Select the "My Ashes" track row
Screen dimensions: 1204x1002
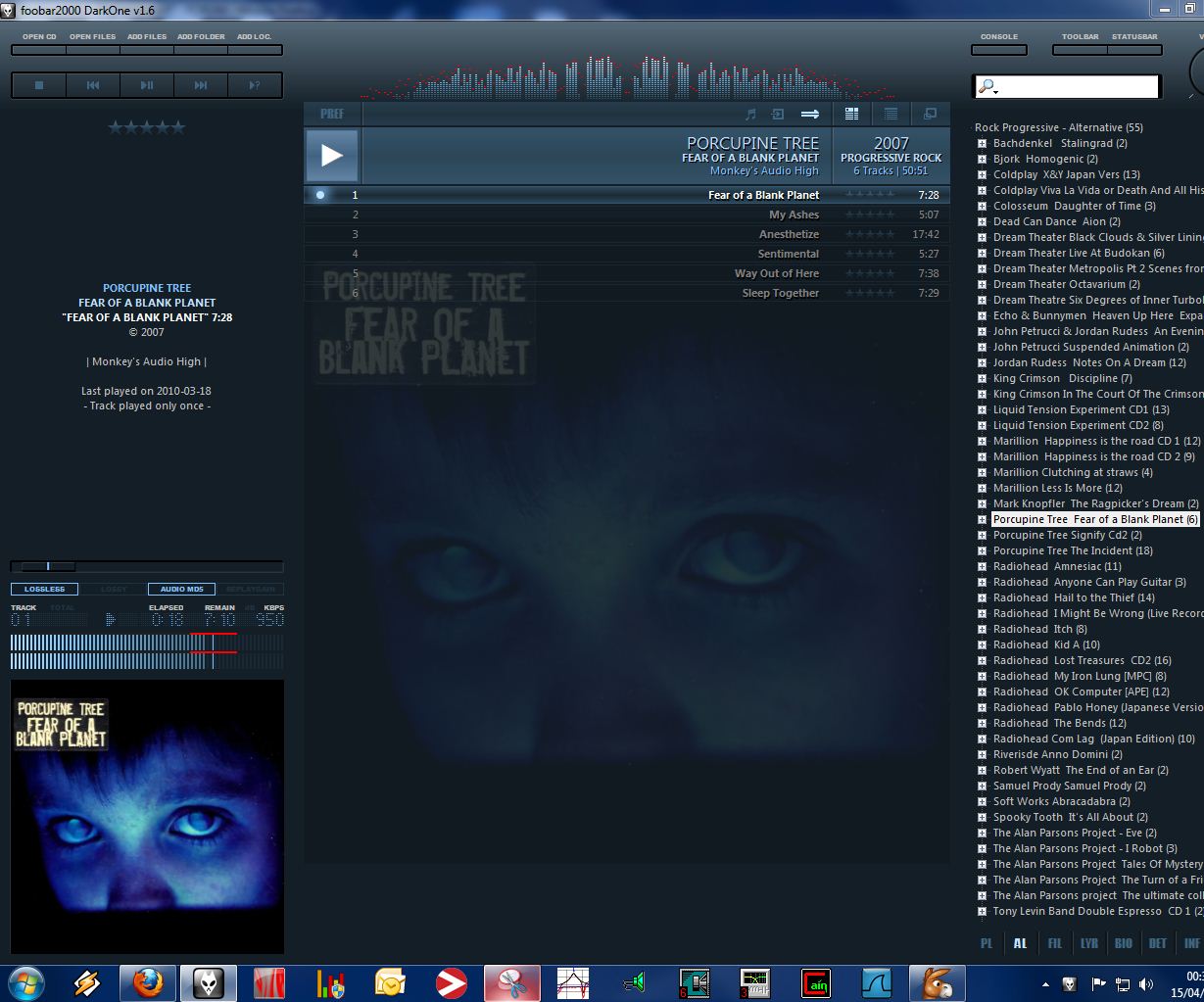tap(627, 215)
